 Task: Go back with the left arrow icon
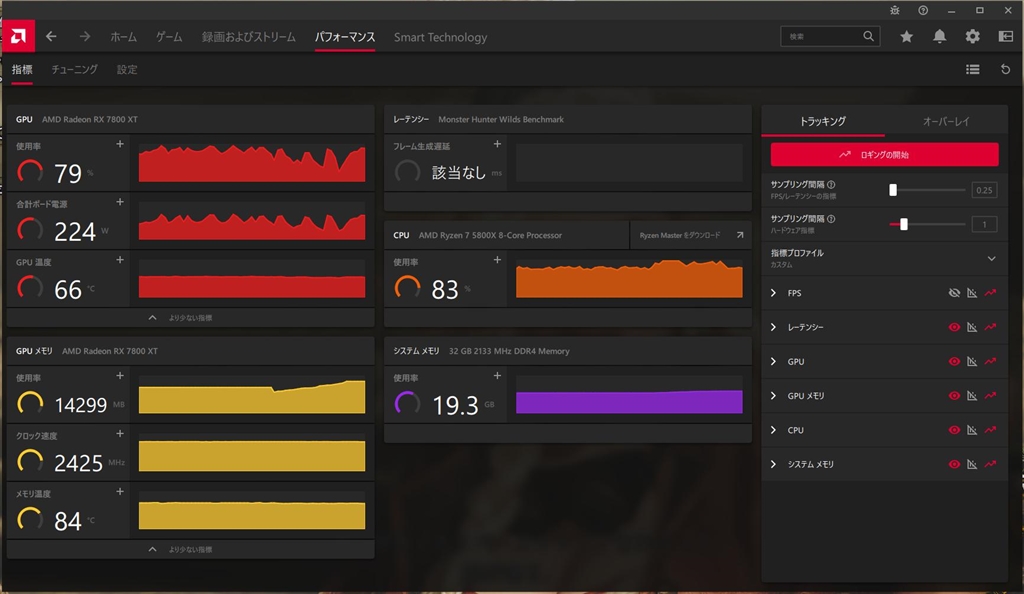point(51,37)
